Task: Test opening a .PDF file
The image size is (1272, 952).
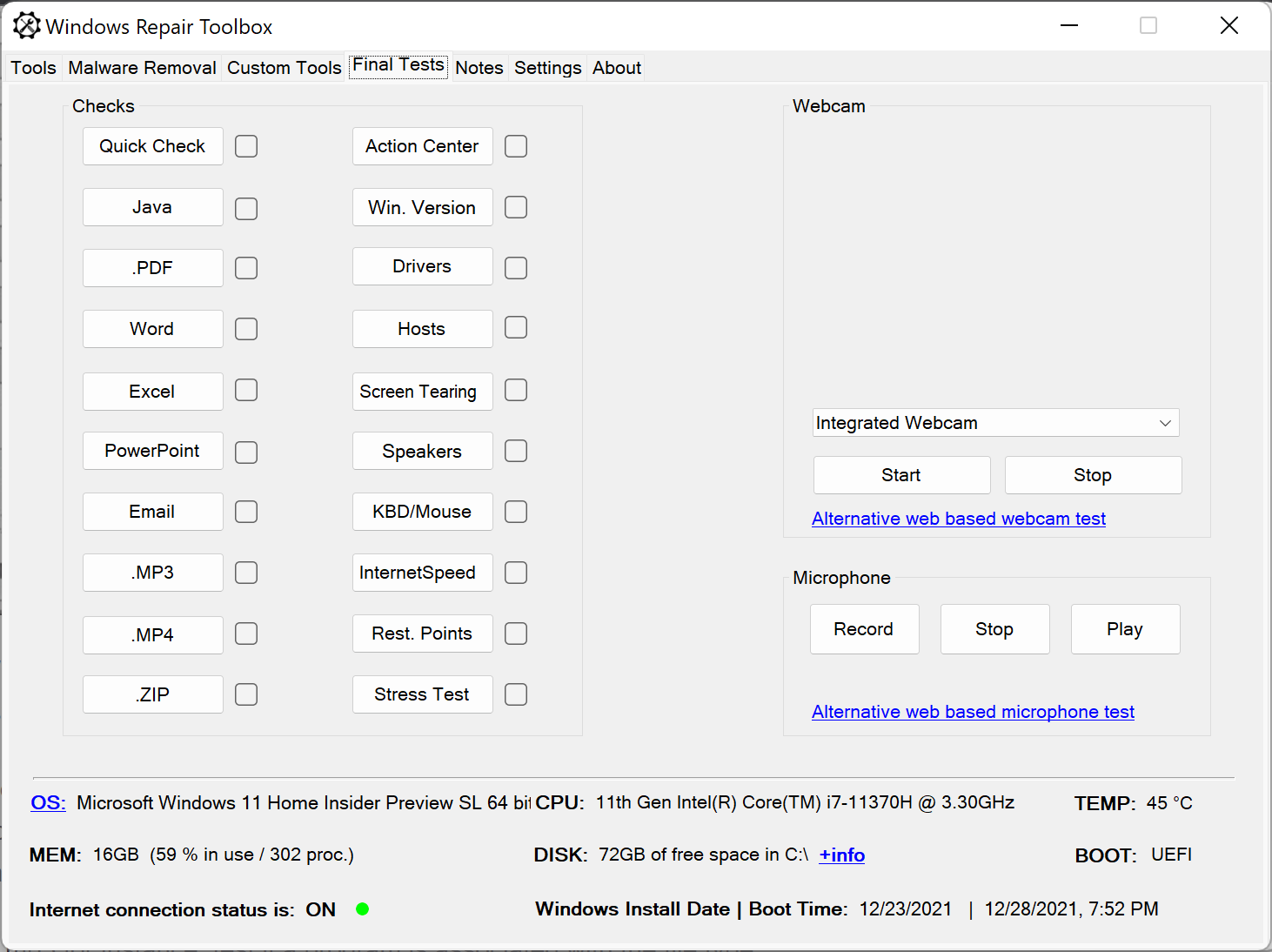Action: click(153, 268)
